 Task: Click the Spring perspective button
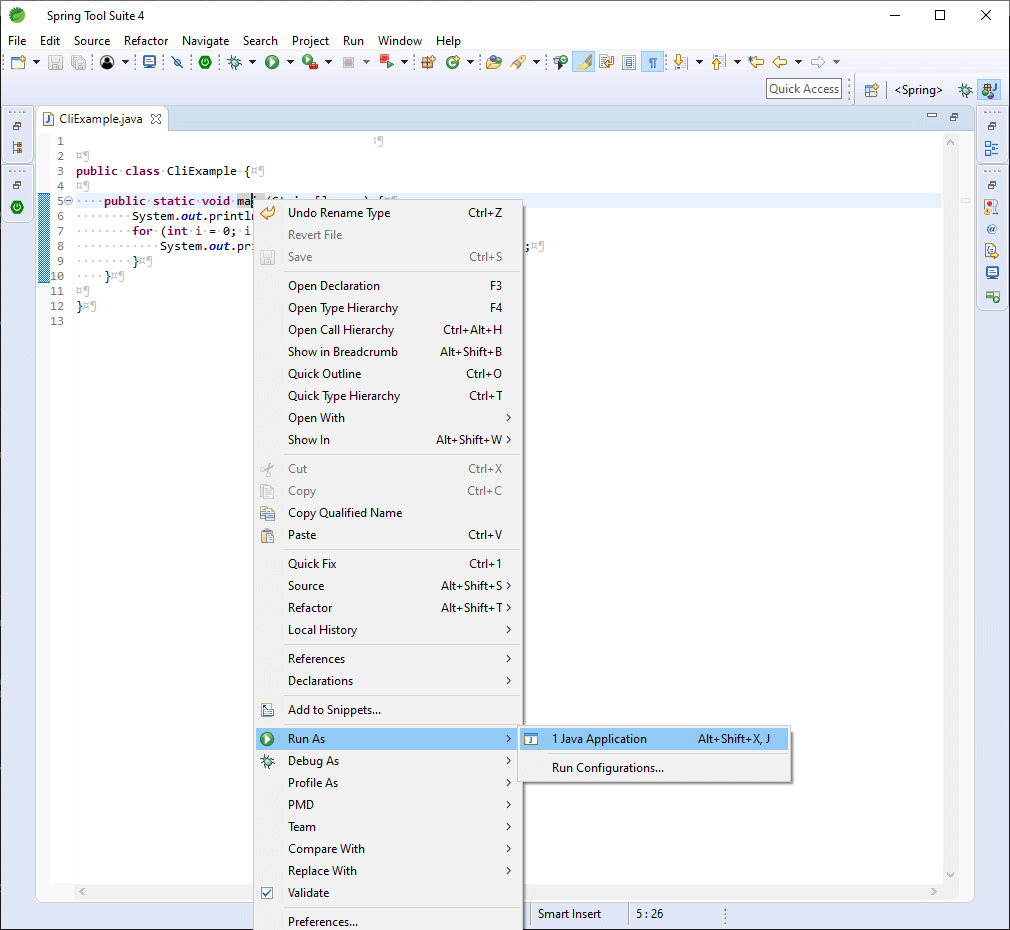pos(918,90)
